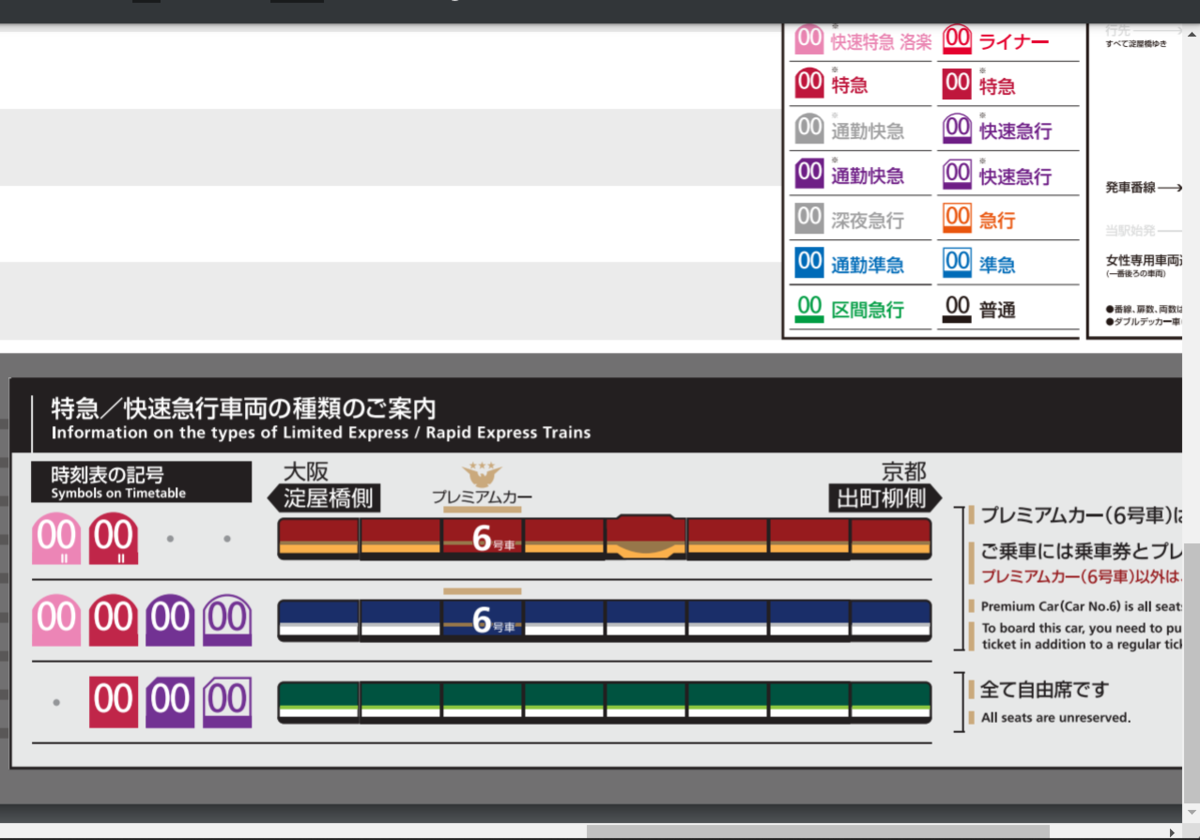
Task: Click the 特急／快速急行車両の種類のご案内 heading
Action: (244, 408)
